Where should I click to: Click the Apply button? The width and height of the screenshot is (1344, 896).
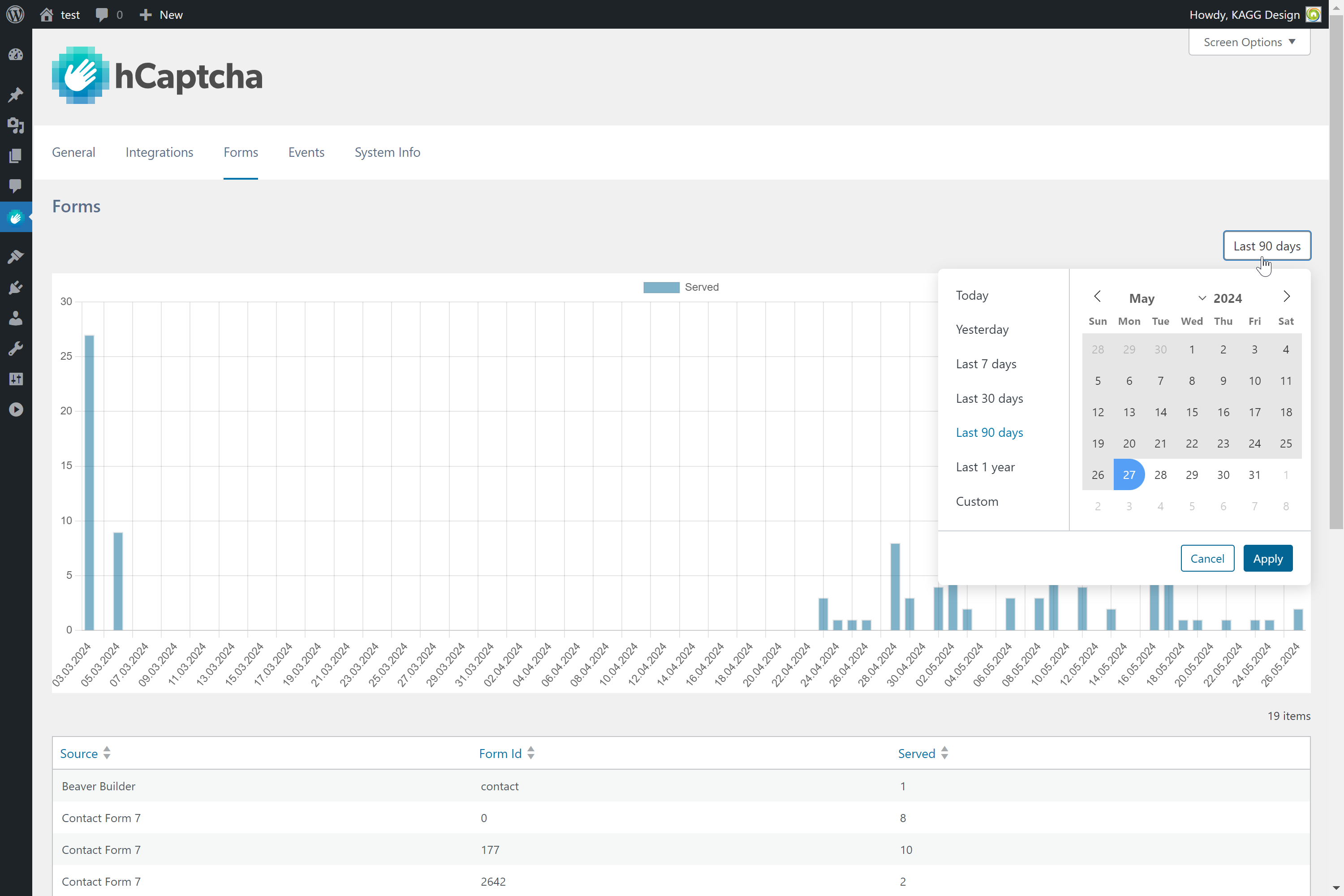(1267, 558)
